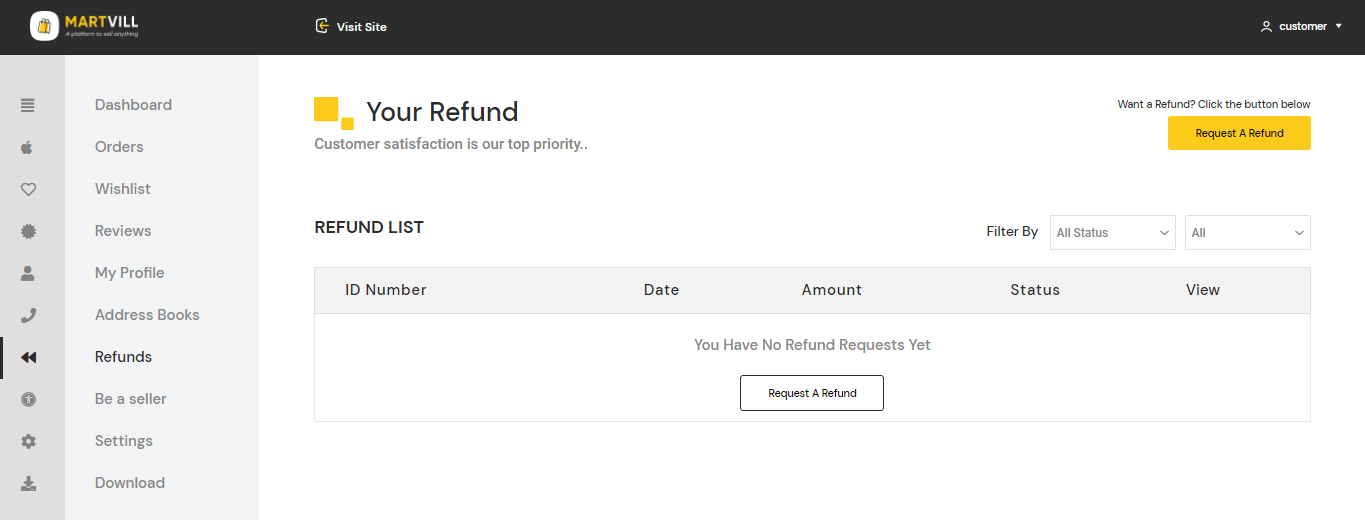Open the second filter dropdown labeled All
The image size is (1365, 520).
pos(1247,232)
